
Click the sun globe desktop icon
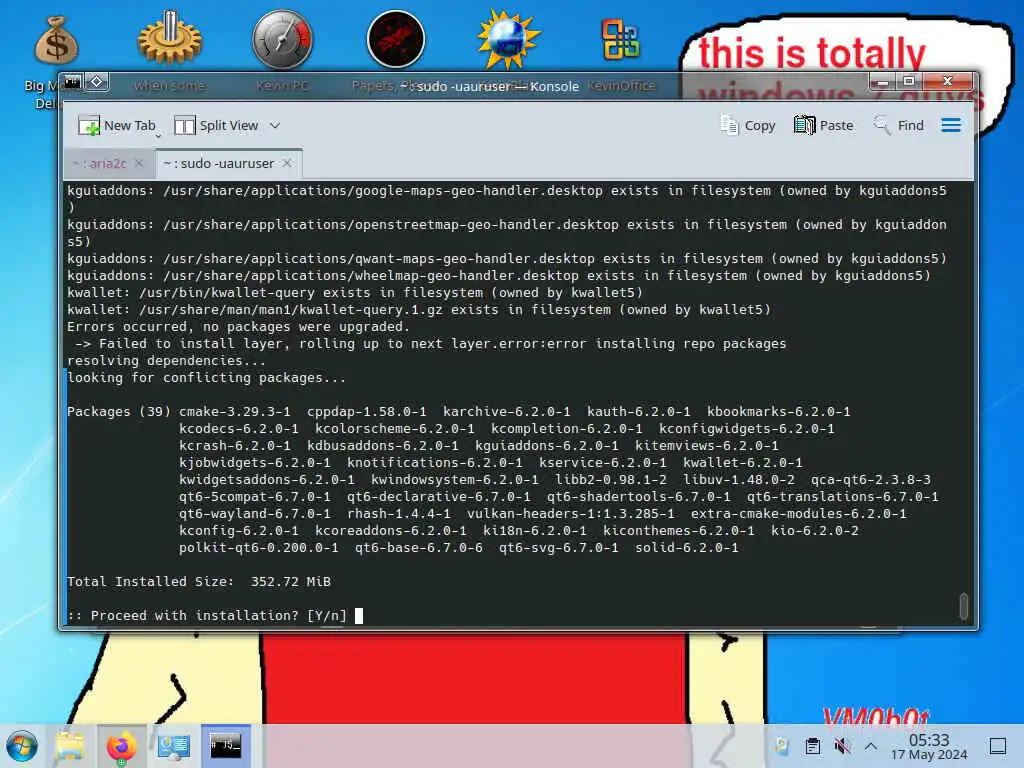(508, 39)
